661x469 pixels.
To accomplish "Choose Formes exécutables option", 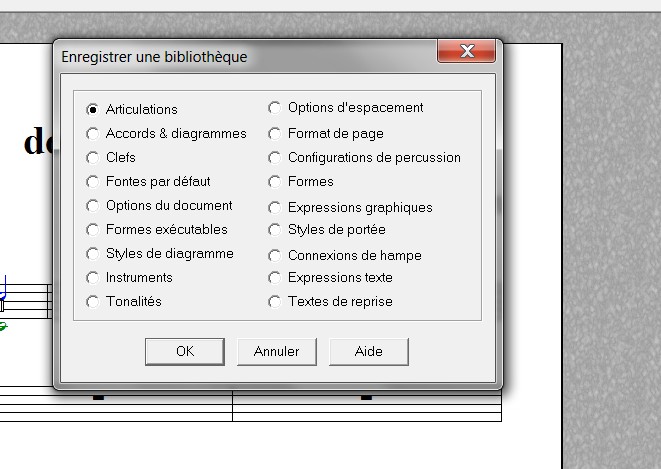I will tap(93, 230).
